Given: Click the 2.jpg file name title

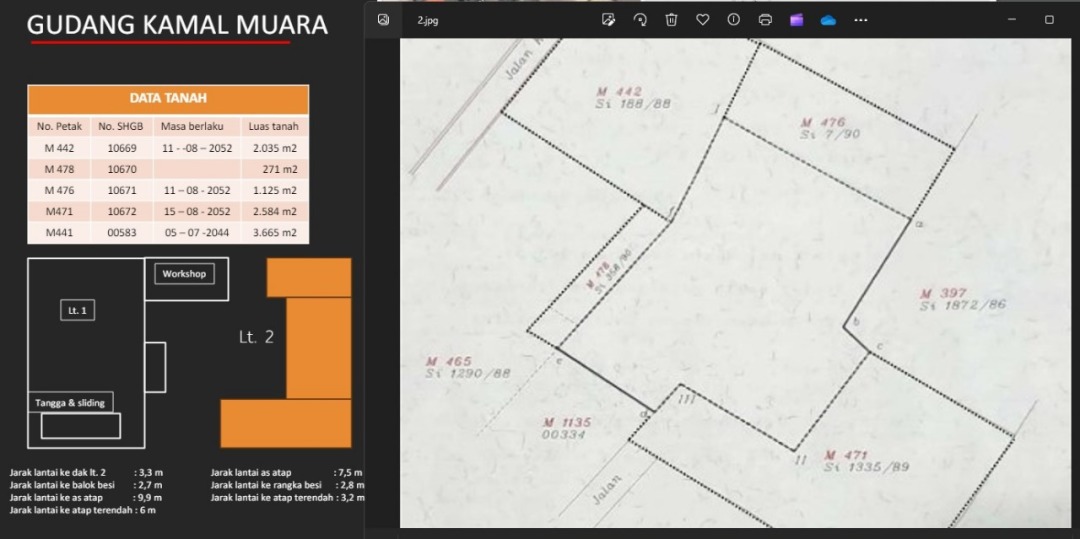Looking at the screenshot, I should point(428,21).
